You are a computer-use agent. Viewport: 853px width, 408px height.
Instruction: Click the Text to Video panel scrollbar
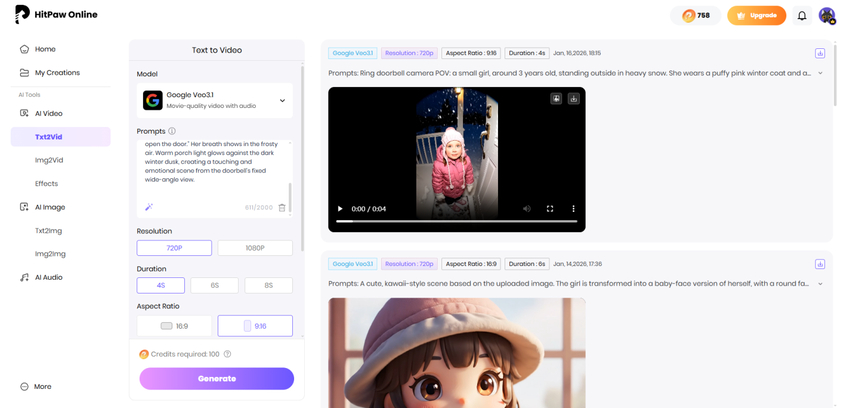[x=302, y=158]
